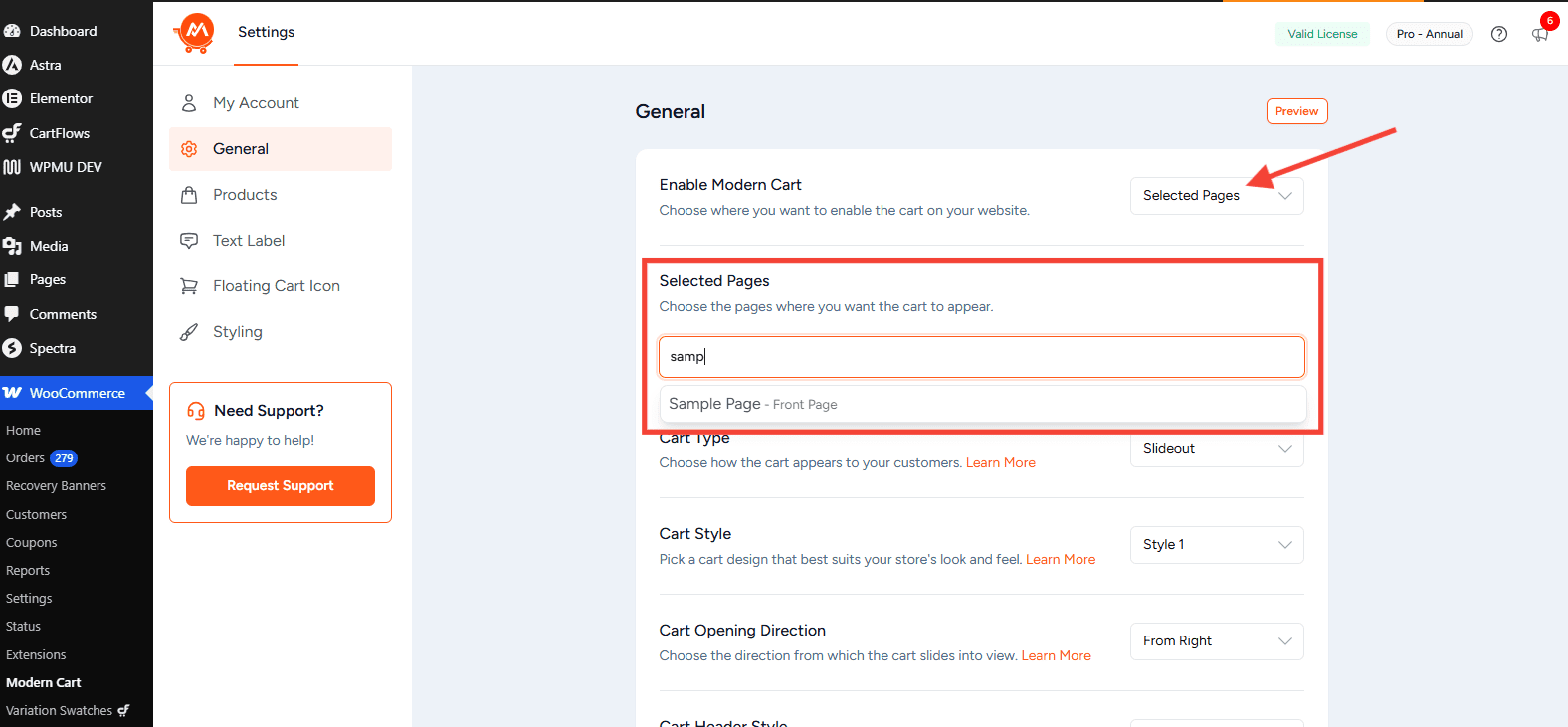Click the Valid License badge

click(x=1322, y=34)
